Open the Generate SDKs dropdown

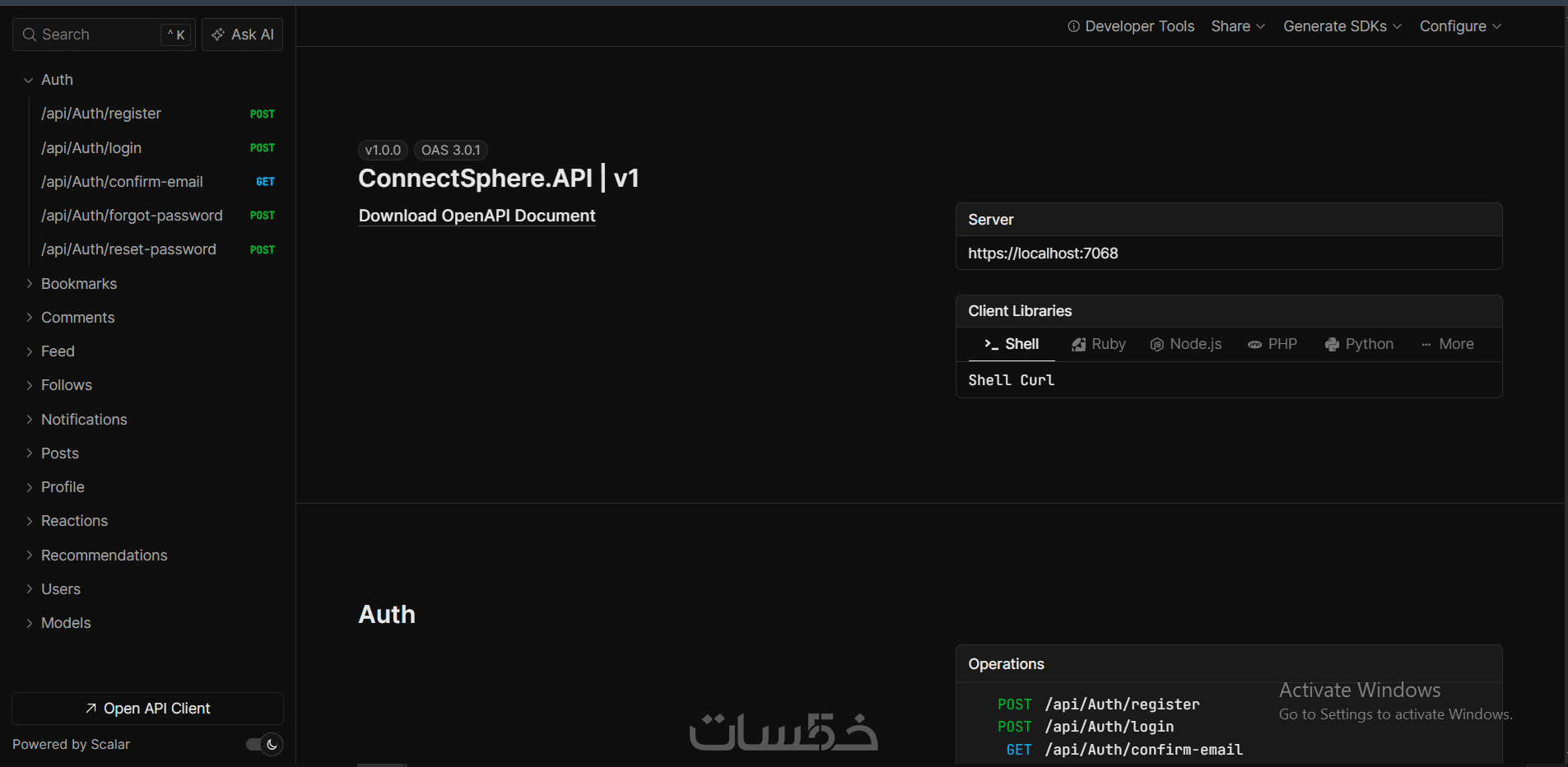coord(1342,26)
